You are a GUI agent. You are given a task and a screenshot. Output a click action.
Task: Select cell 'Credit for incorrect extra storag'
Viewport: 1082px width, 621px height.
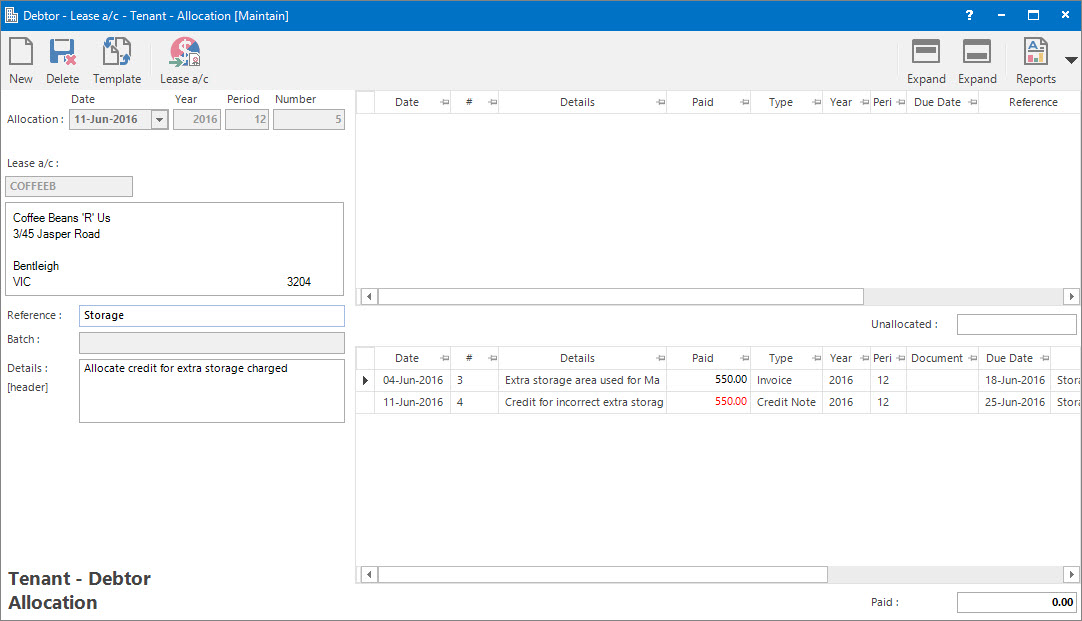pyautogui.click(x=582, y=402)
